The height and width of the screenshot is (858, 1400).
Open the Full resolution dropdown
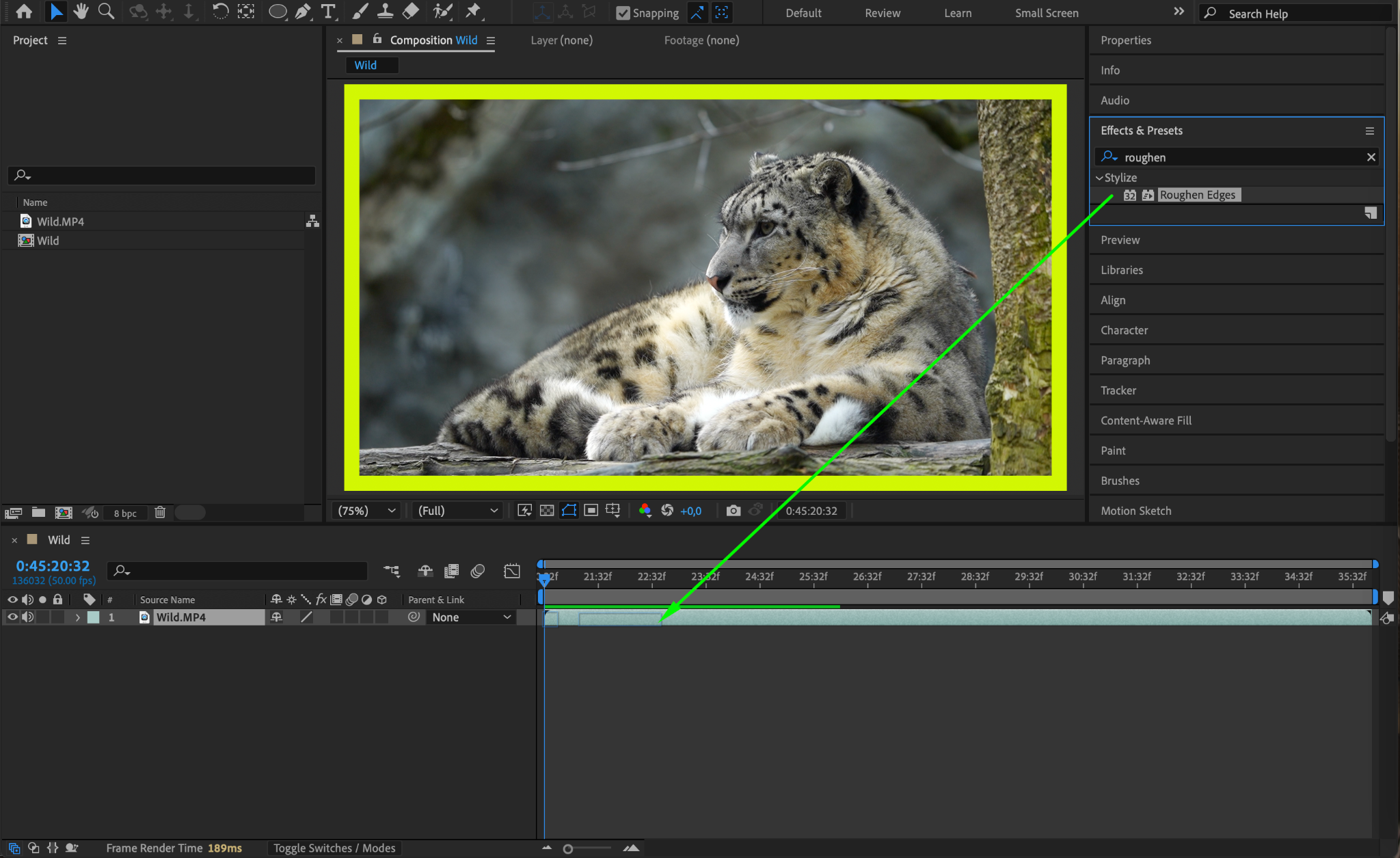[x=457, y=511]
